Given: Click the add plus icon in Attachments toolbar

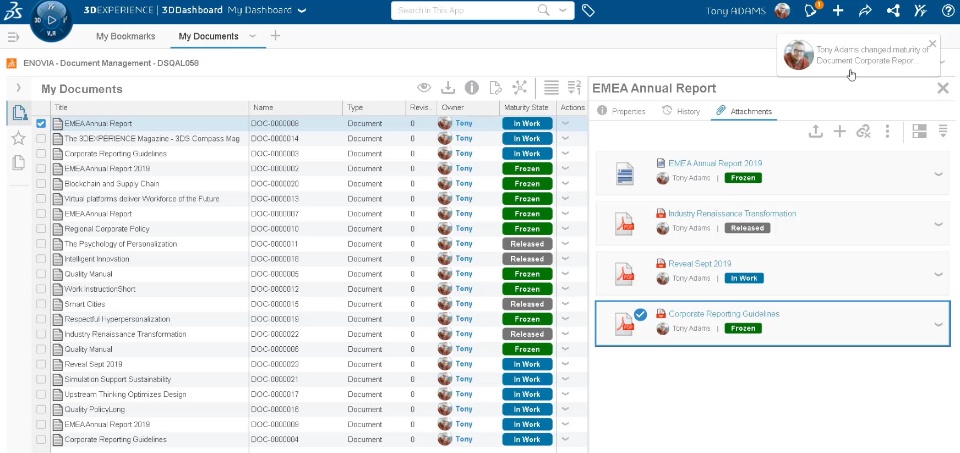Looking at the screenshot, I should (839, 131).
